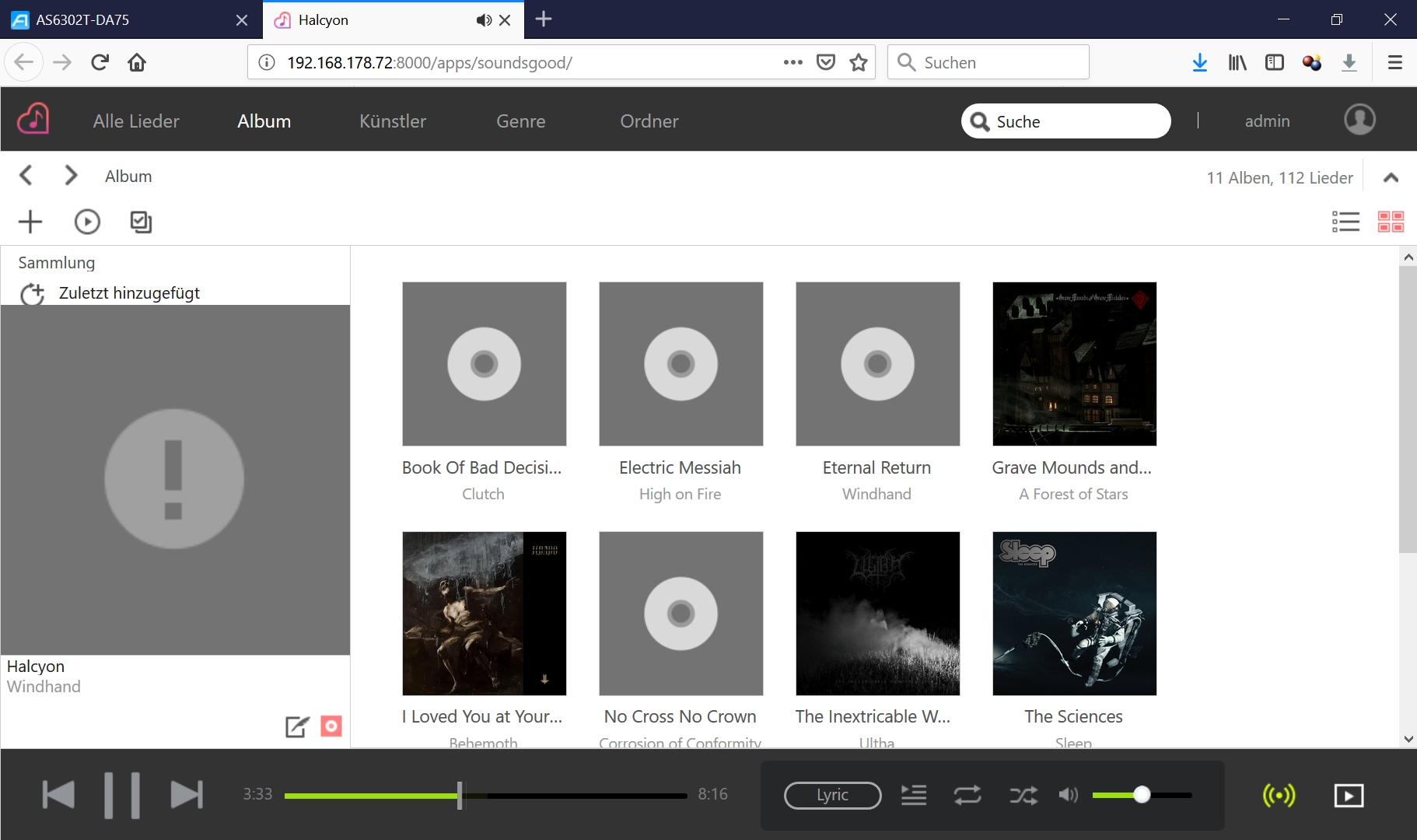Show the play queue list
Viewport: 1417px width, 840px height.
coord(914,795)
